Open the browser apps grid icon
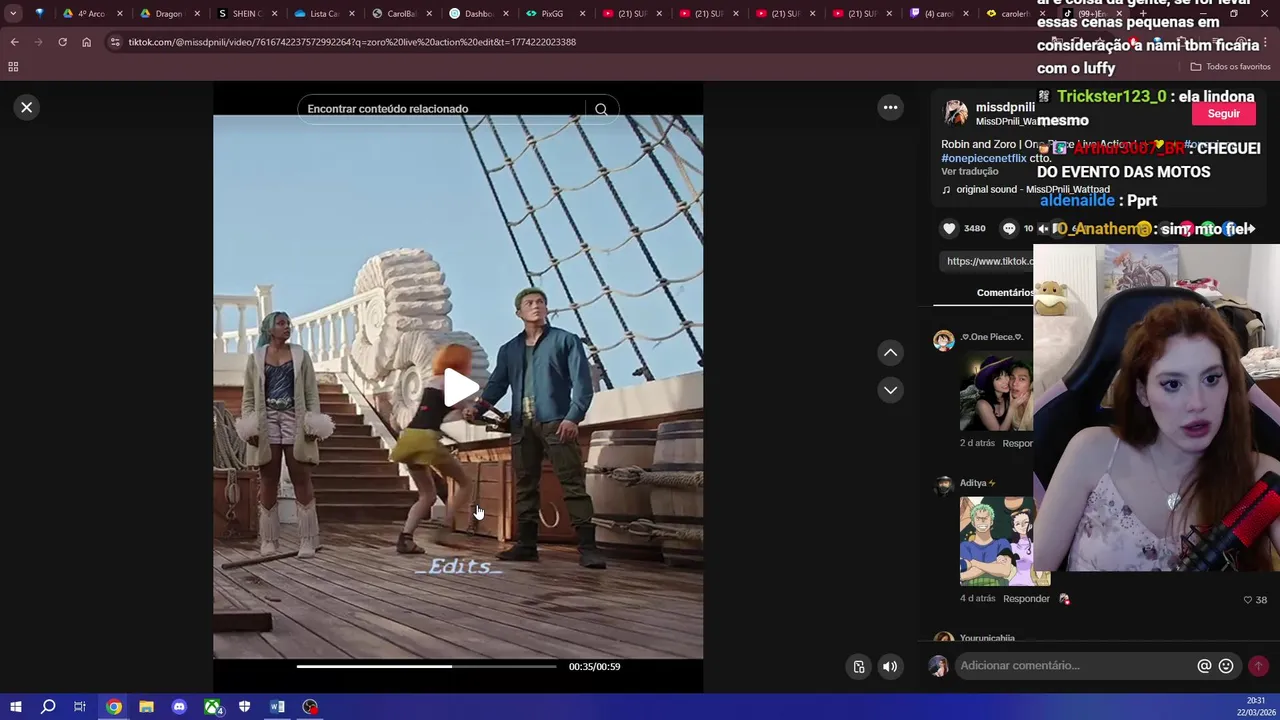Screen dimensions: 1280x720 click(13, 67)
